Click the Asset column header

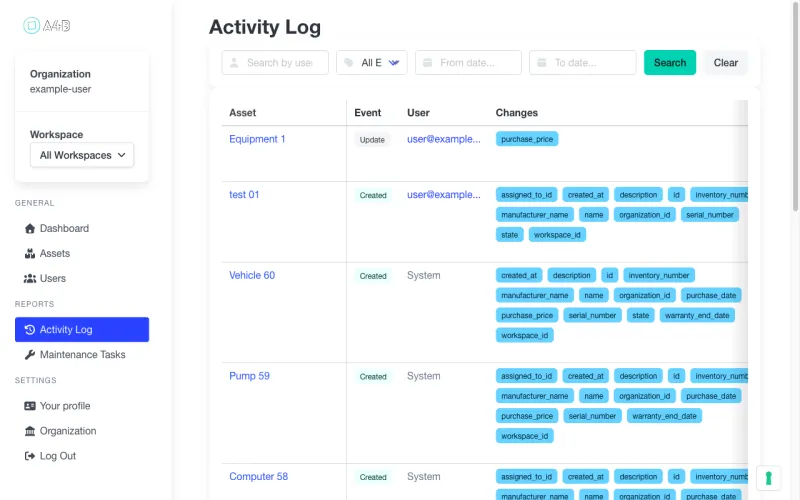(242, 112)
